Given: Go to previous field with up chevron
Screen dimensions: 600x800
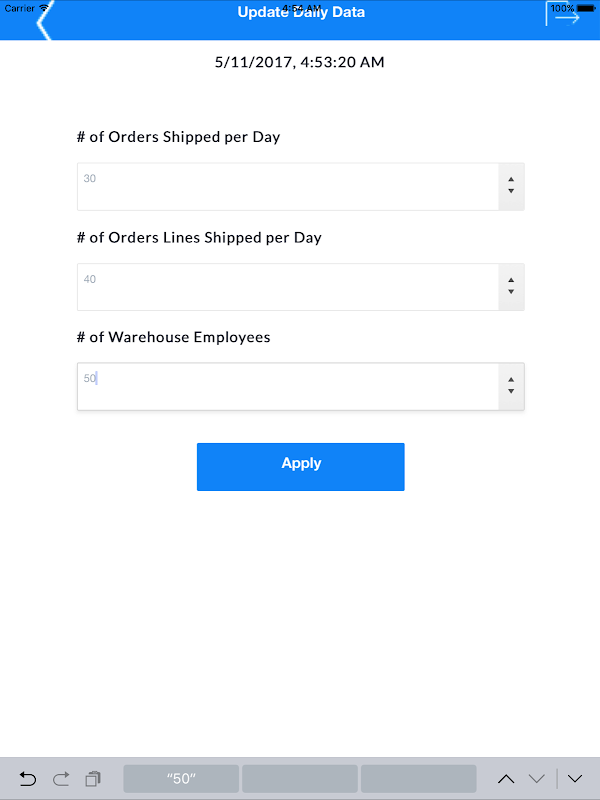Looking at the screenshot, I should tap(506, 778).
